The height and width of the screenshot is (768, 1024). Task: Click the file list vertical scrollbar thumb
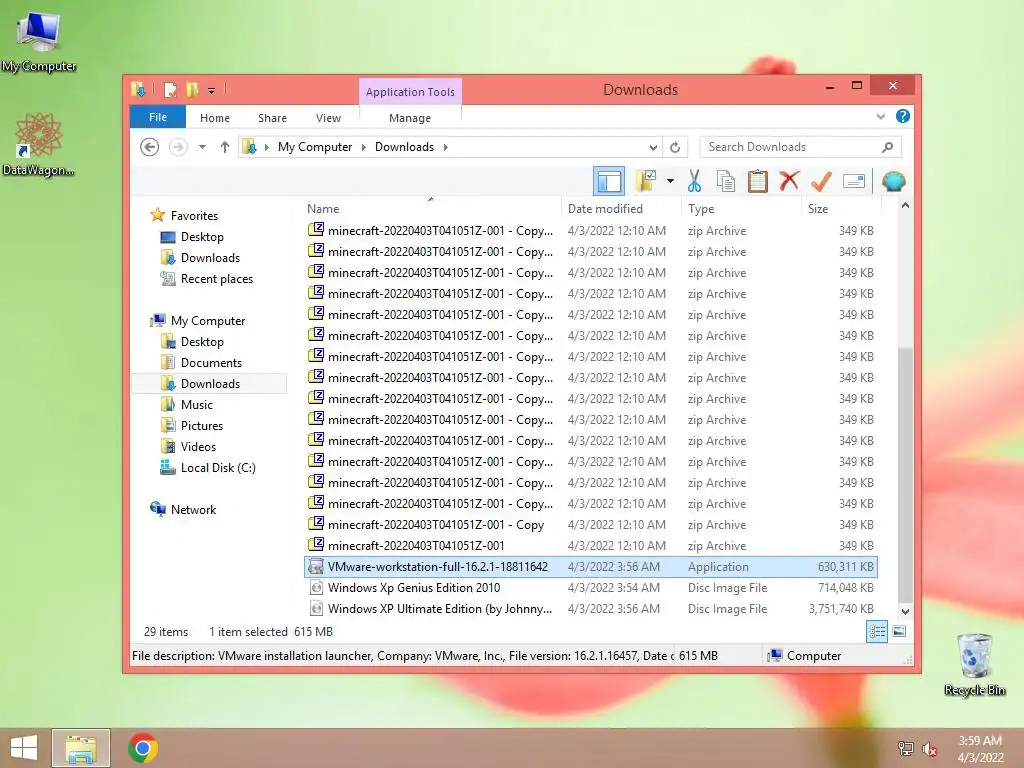[905, 475]
